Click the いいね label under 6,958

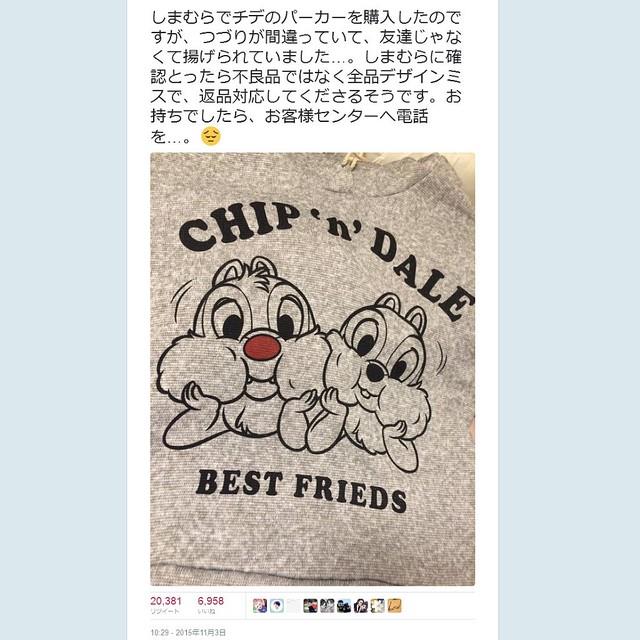tap(207, 611)
